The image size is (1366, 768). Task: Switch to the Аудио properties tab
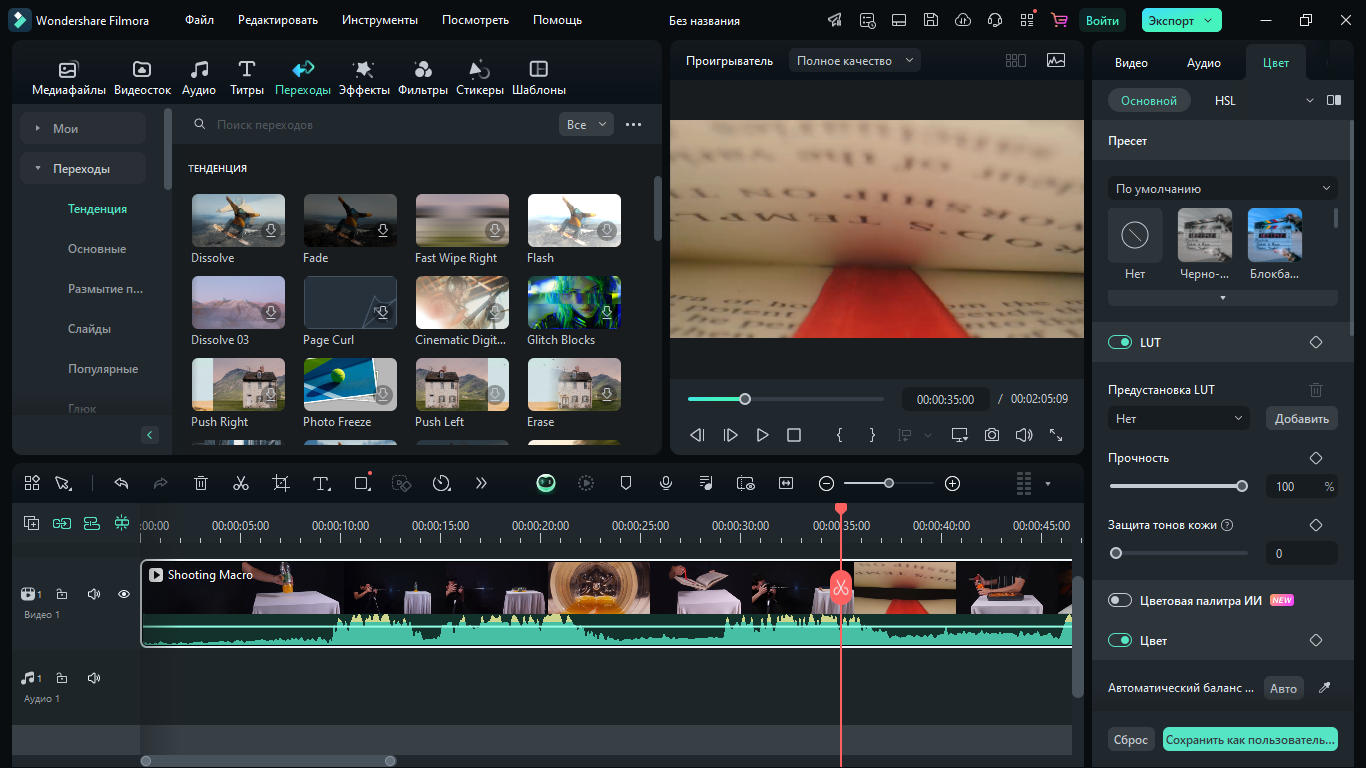coord(1203,63)
